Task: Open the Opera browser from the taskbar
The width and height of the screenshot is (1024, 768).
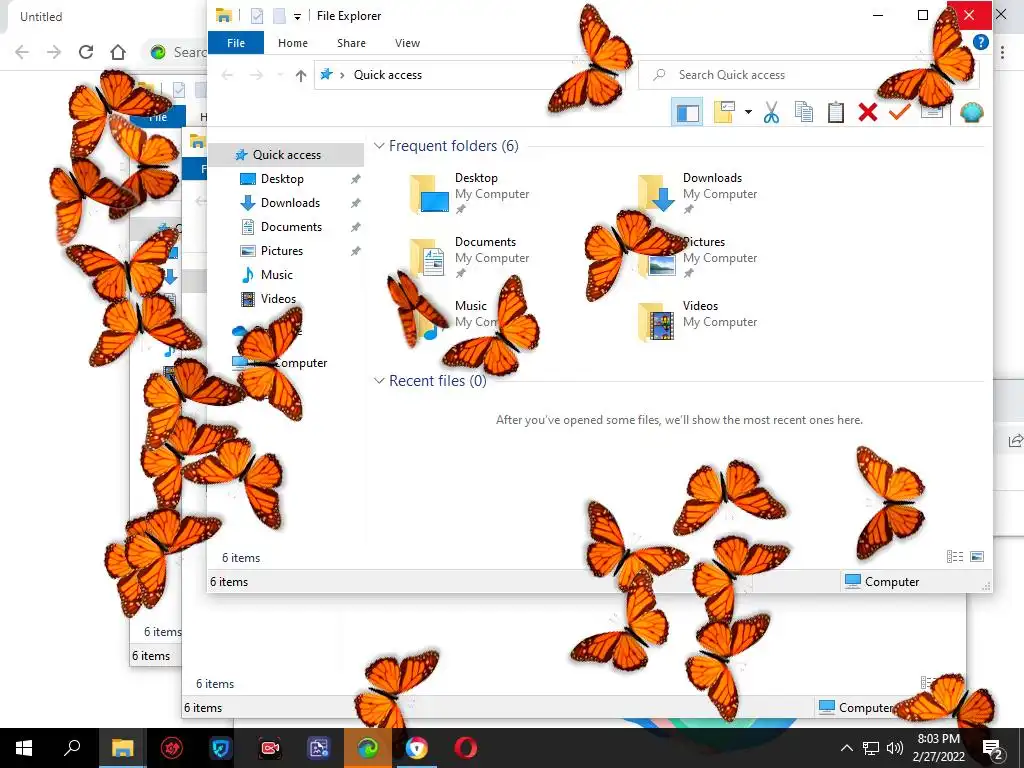Action: (x=466, y=747)
